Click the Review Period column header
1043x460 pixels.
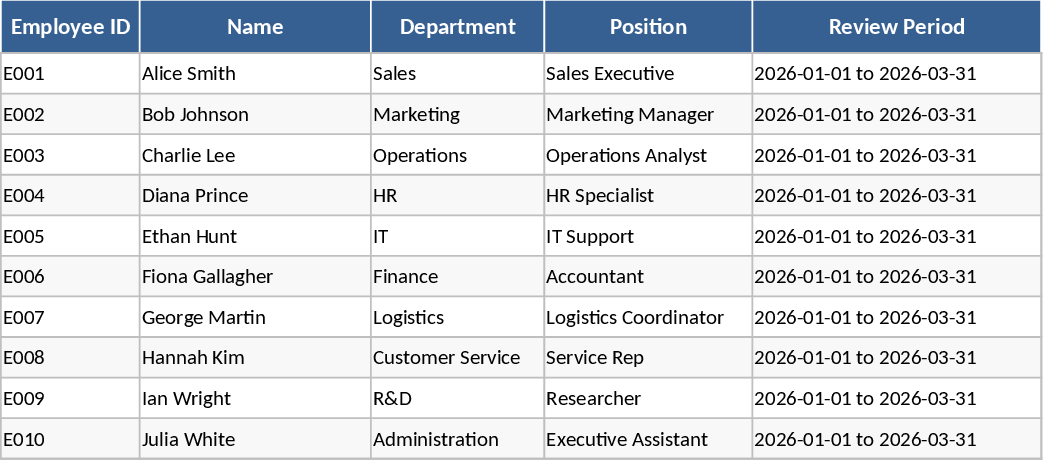(x=896, y=27)
